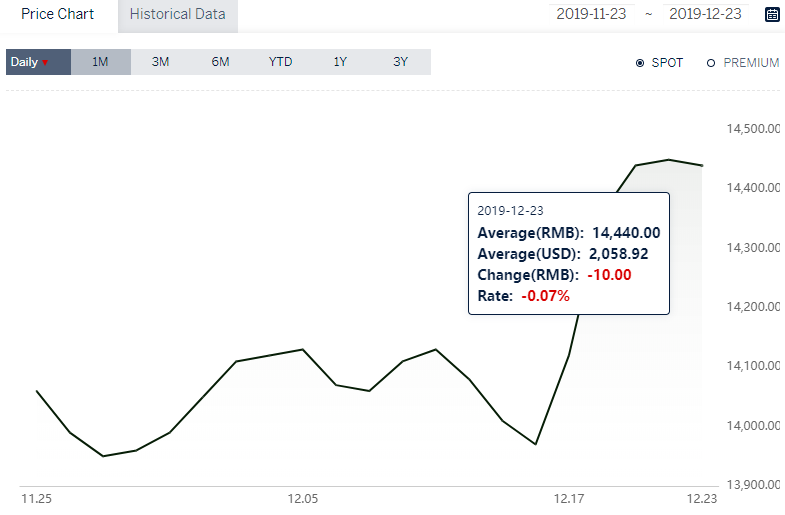
Task: Open the calendar date picker icon
Action: pyautogui.click(x=772, y=15)
